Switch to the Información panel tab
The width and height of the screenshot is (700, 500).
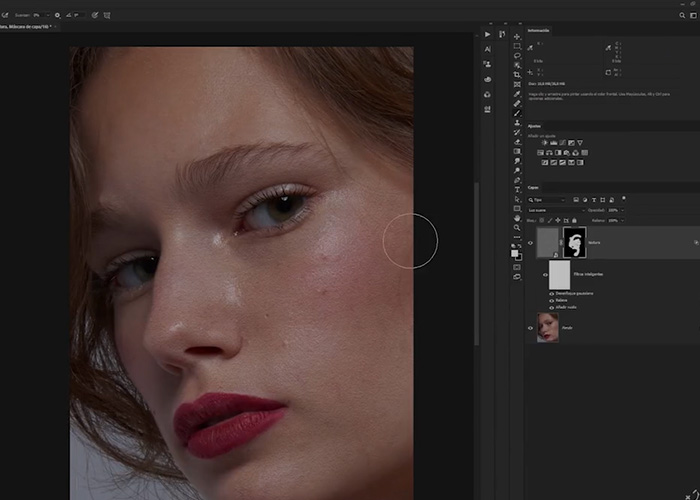539,30
